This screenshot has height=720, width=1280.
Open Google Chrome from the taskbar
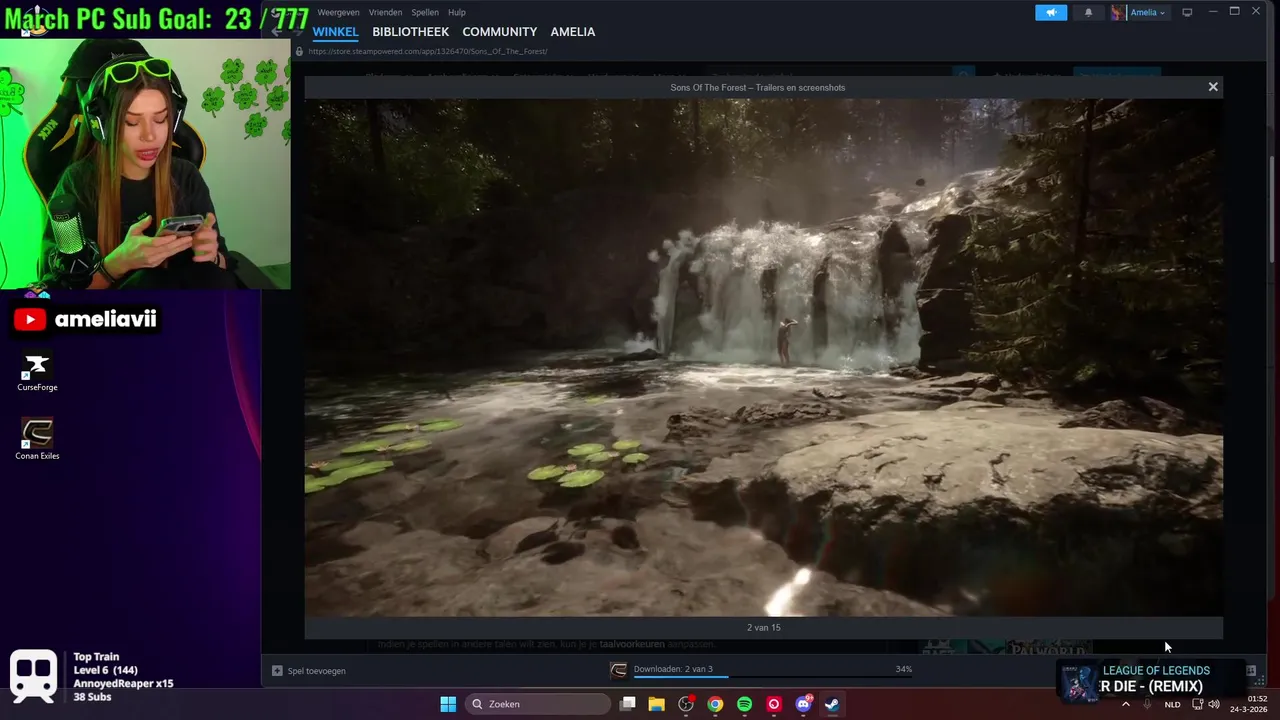click(715, 704)
